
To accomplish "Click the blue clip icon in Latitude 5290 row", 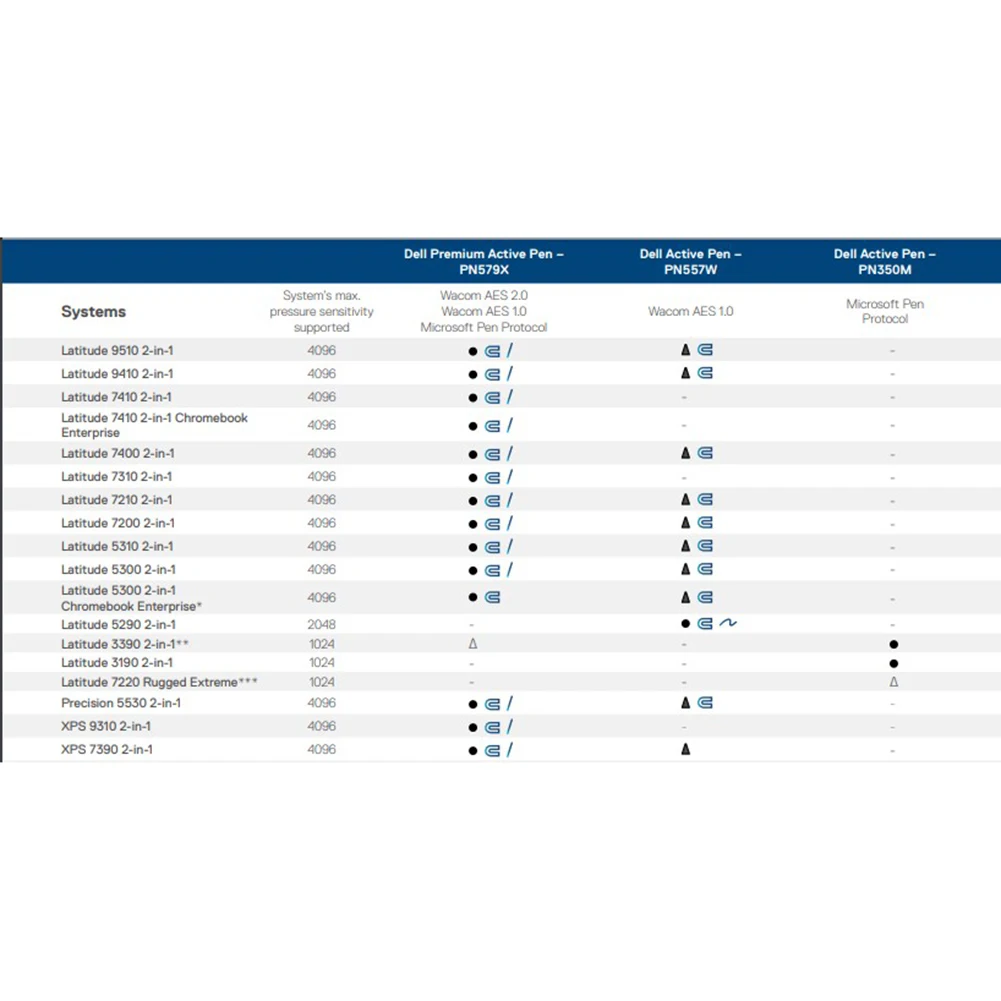I will click(705, 624).
